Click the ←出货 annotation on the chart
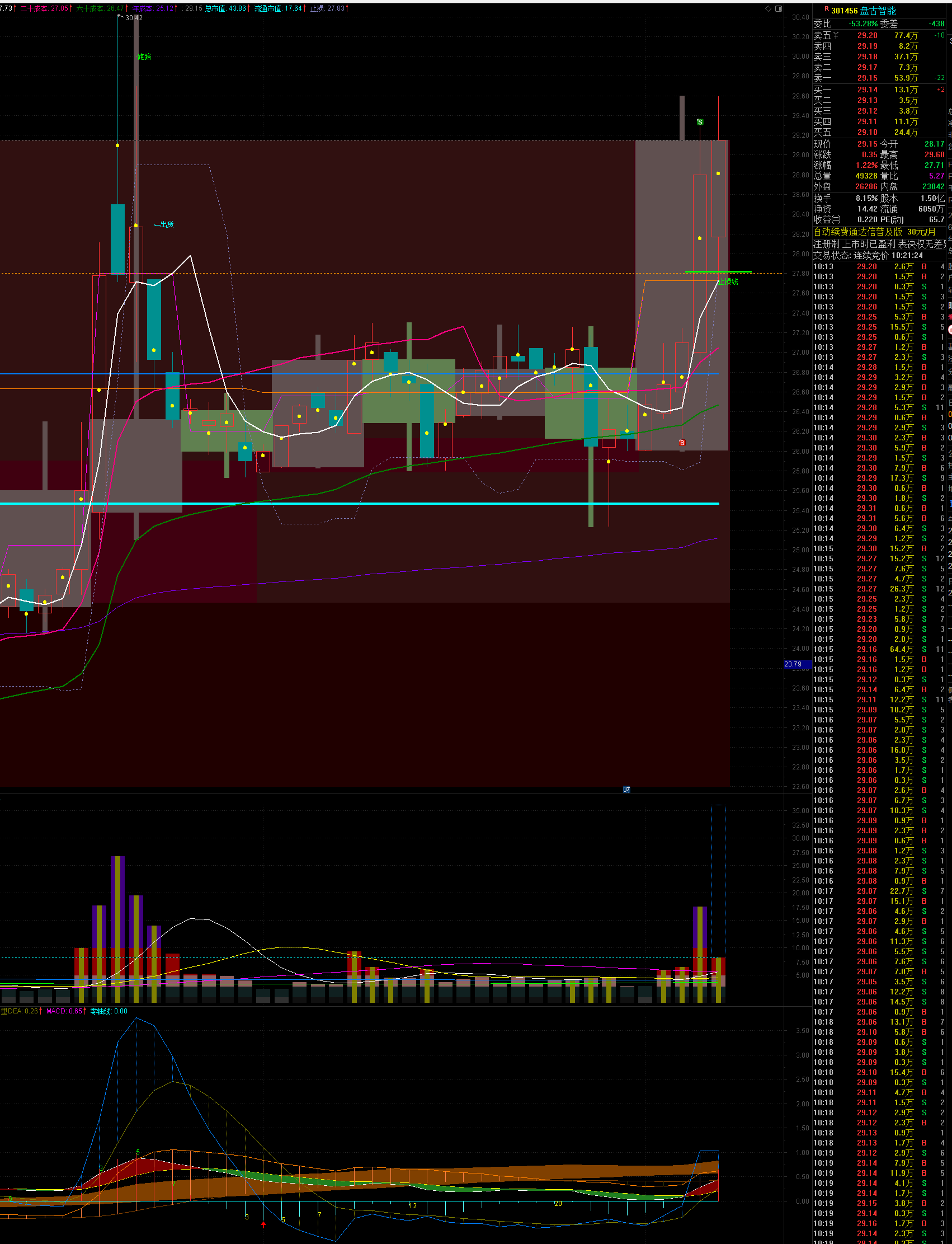The height and width of the screenshot is (1244, 952). coord(164,224)
